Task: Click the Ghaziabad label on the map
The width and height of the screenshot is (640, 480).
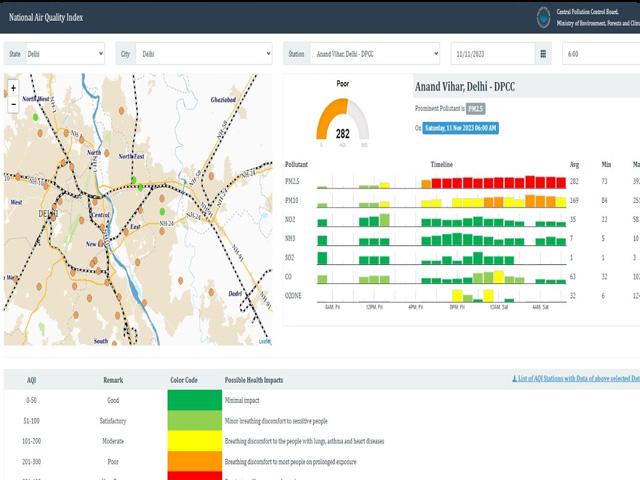Action: point(223,100)
